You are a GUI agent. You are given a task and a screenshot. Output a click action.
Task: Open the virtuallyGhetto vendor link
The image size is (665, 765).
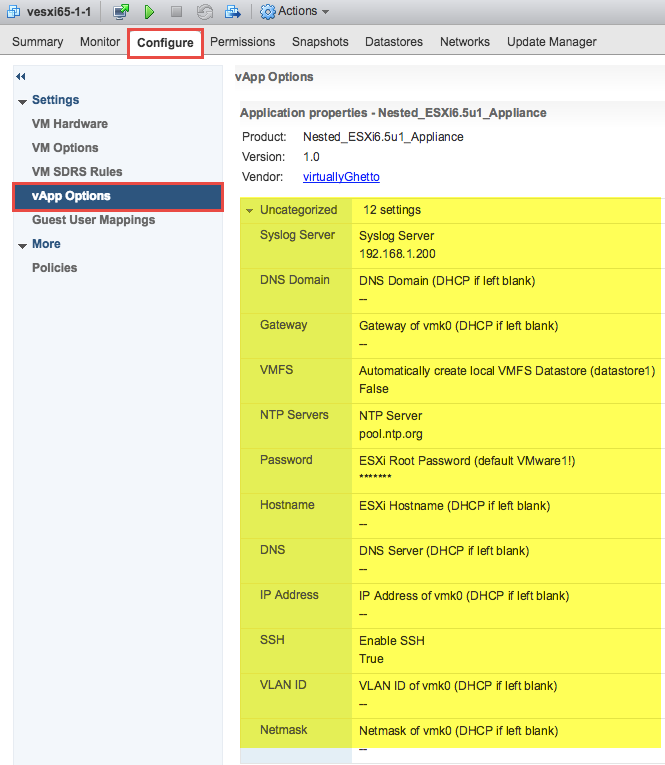pyautogui.click(x=341, y=177)
